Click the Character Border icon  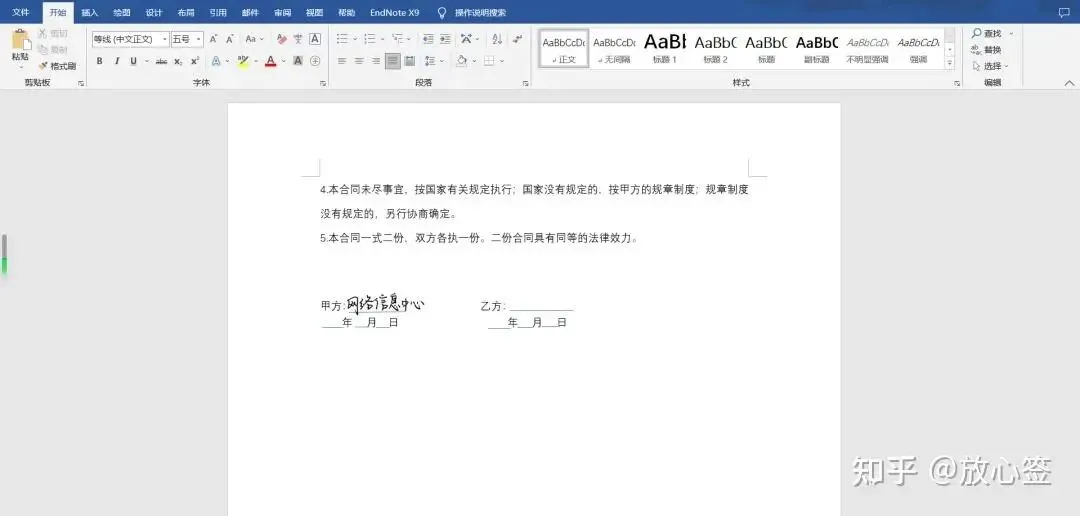(315, 39)
